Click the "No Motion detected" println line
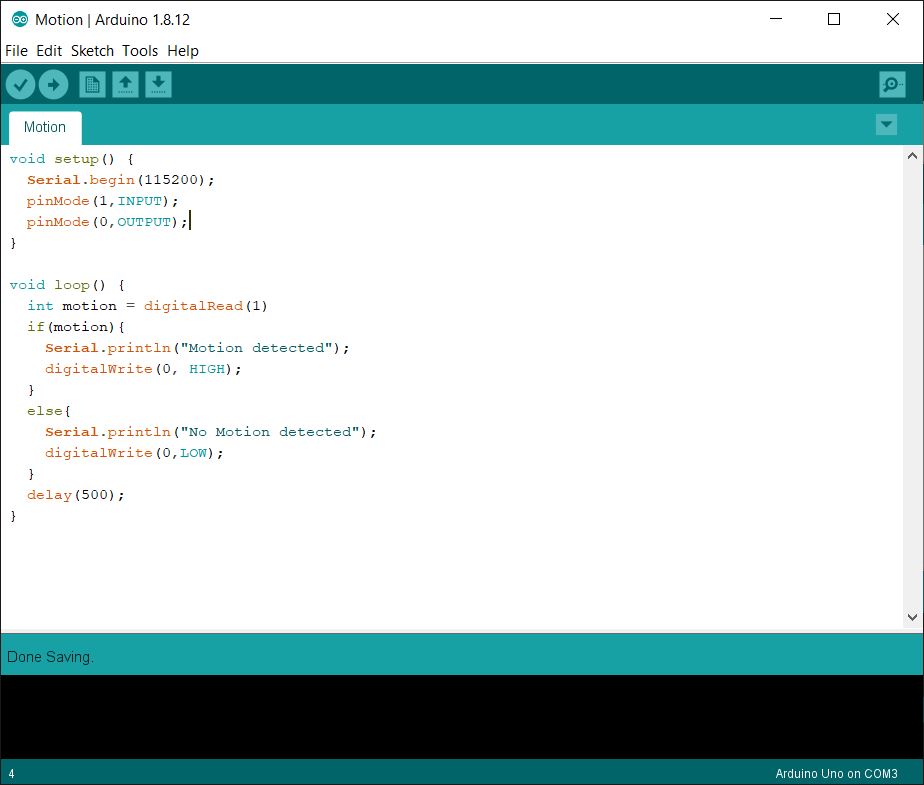 (211, 432)
